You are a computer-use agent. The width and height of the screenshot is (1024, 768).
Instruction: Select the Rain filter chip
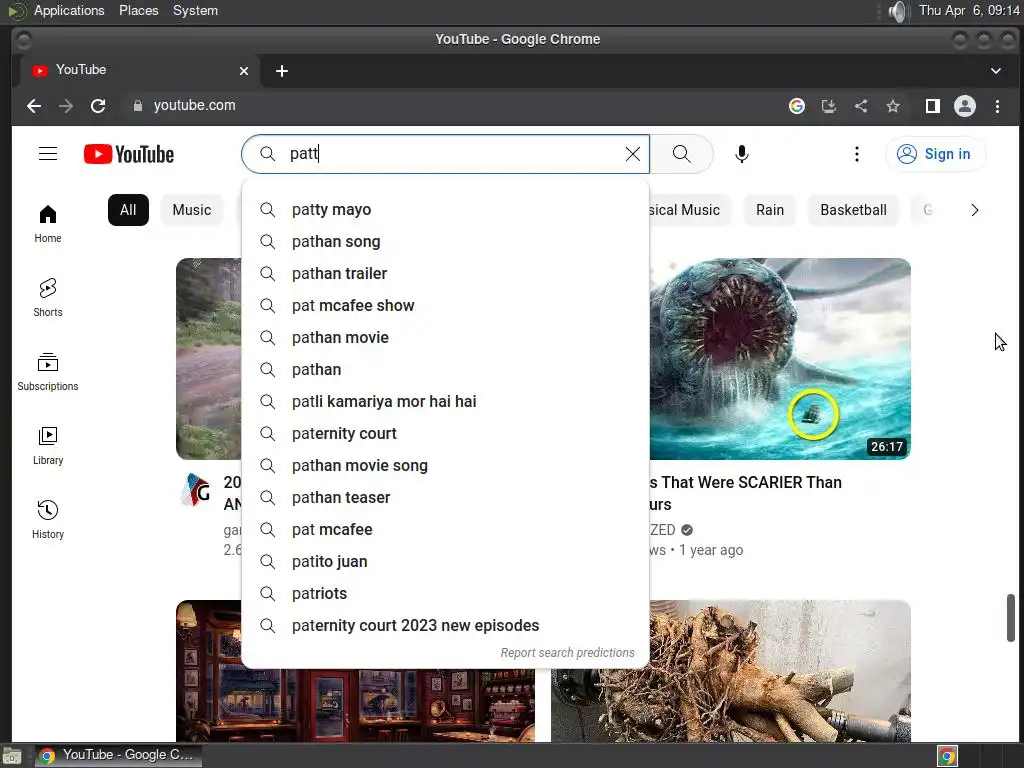[770, 210]
